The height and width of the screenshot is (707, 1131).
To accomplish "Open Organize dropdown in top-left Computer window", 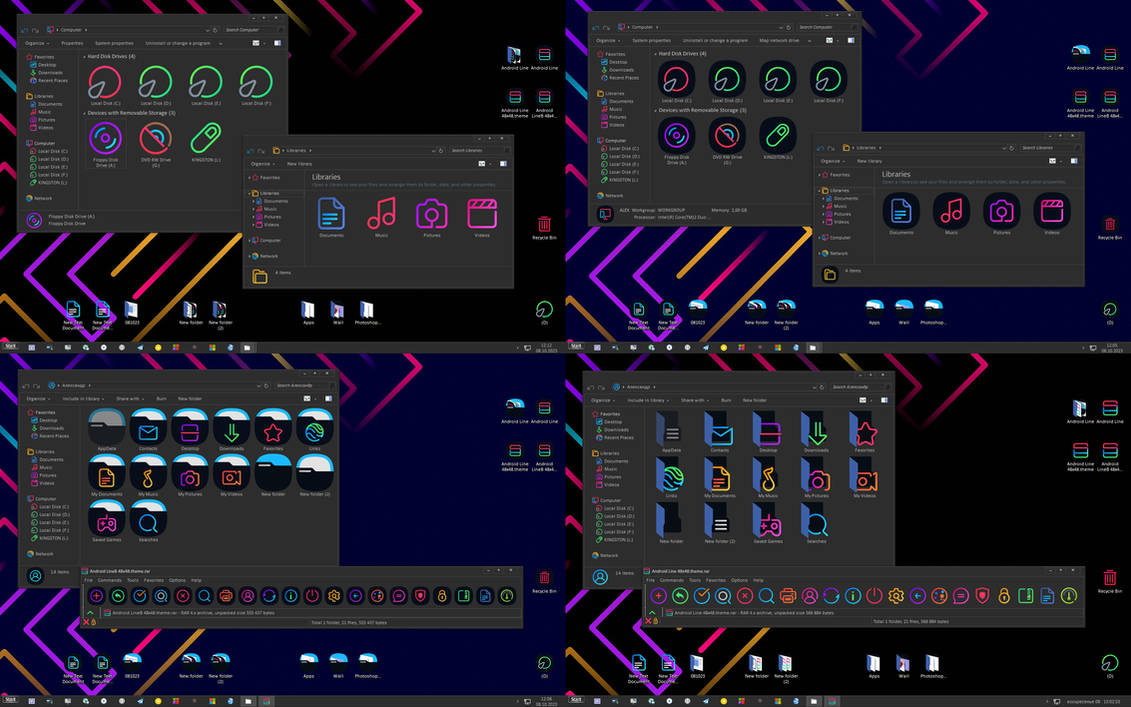I will 38,43.
